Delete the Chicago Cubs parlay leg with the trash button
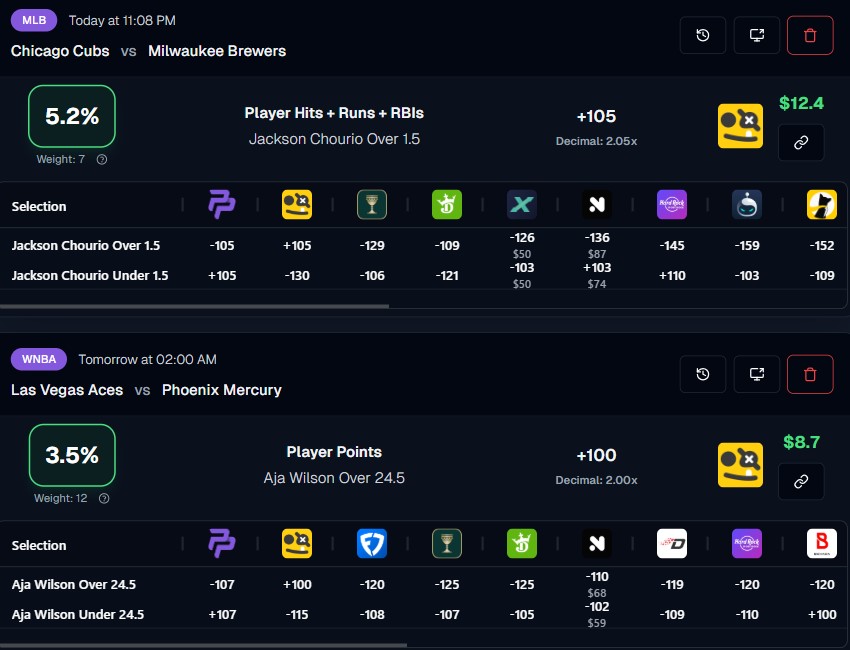The image size is (850, 650). pos(810,34)
